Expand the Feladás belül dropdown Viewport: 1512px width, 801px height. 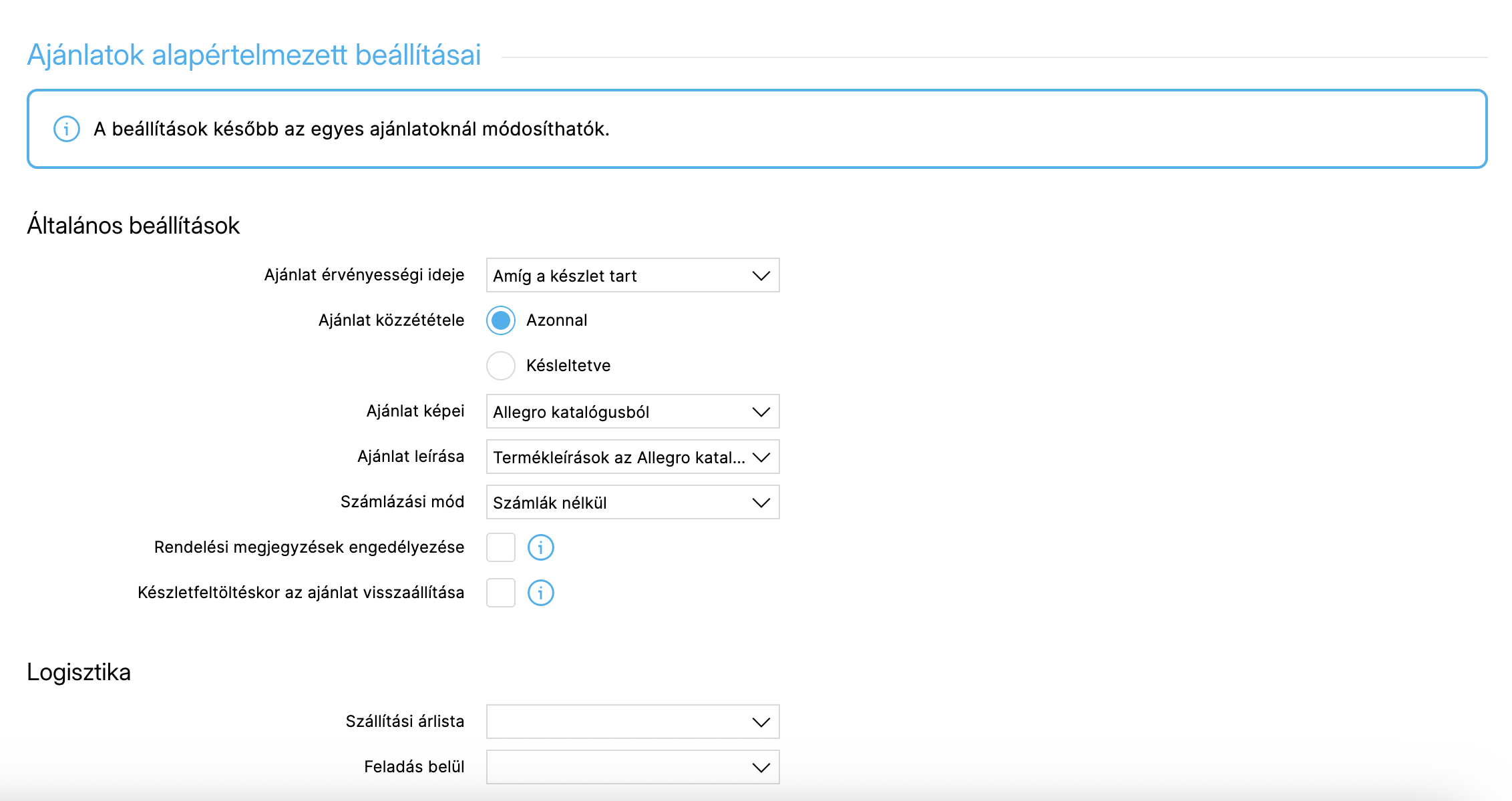coord(632,767)
